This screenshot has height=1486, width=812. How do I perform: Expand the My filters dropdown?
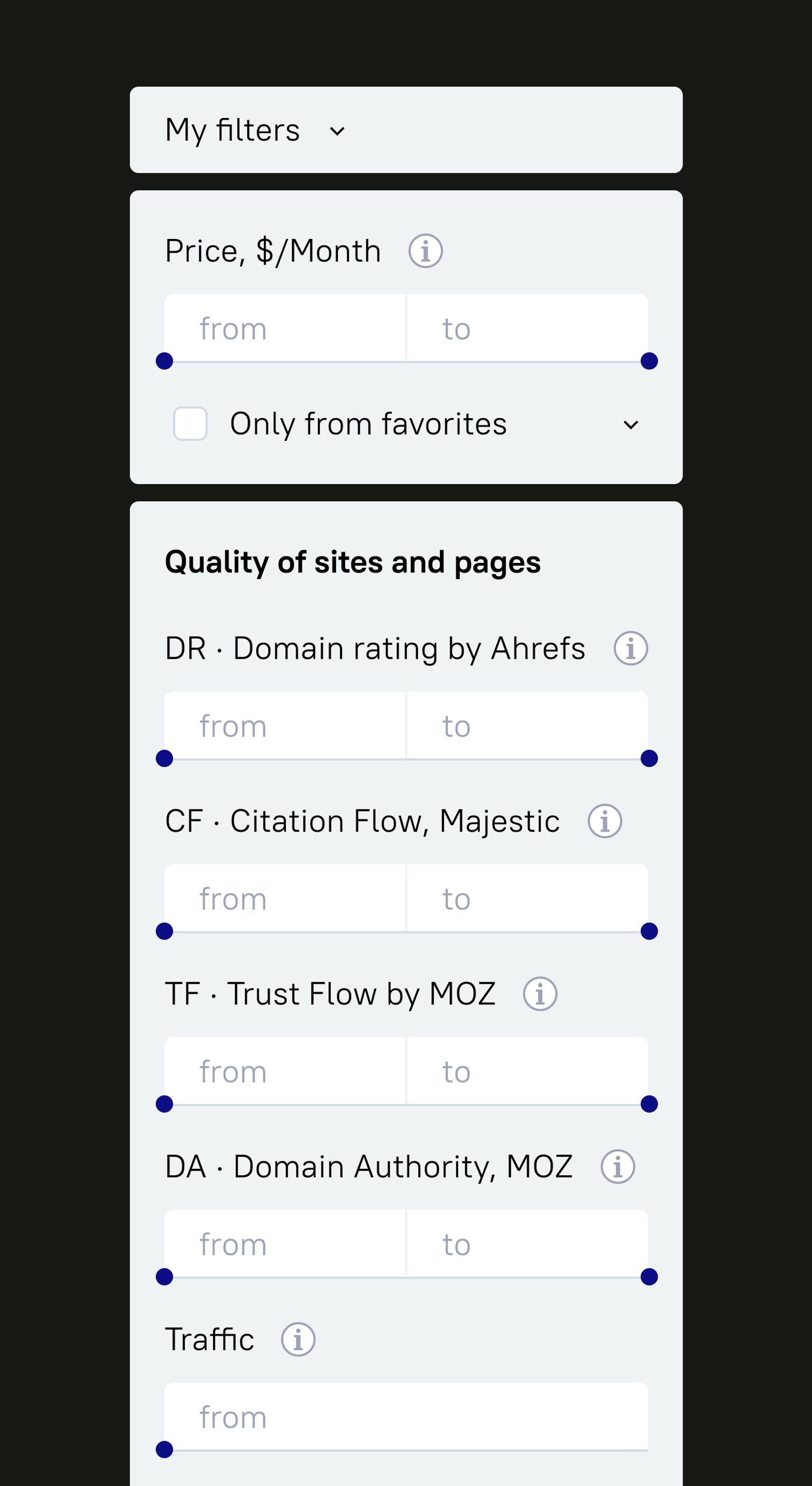[x=337, y=131]
